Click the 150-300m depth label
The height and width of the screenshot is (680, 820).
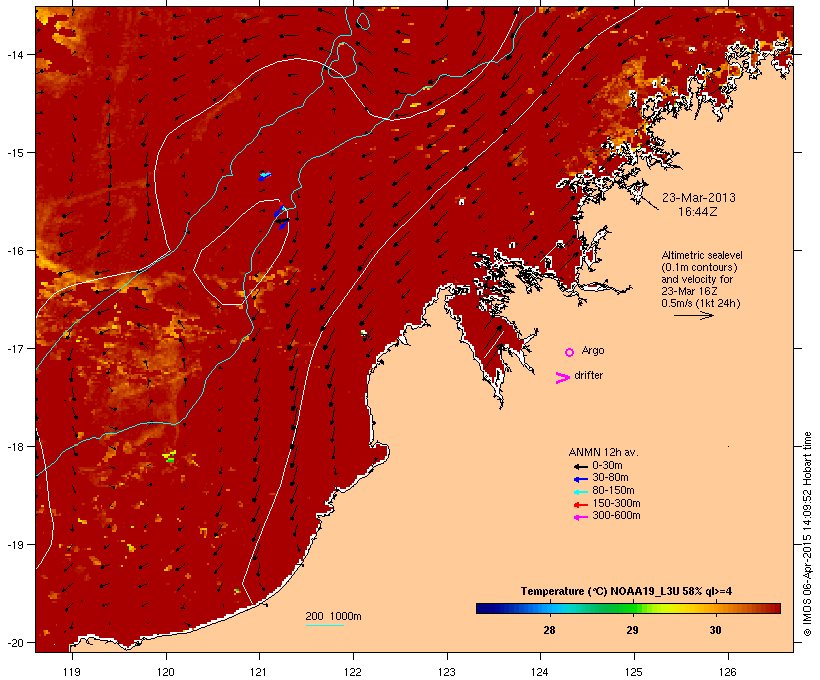(616, 503)
